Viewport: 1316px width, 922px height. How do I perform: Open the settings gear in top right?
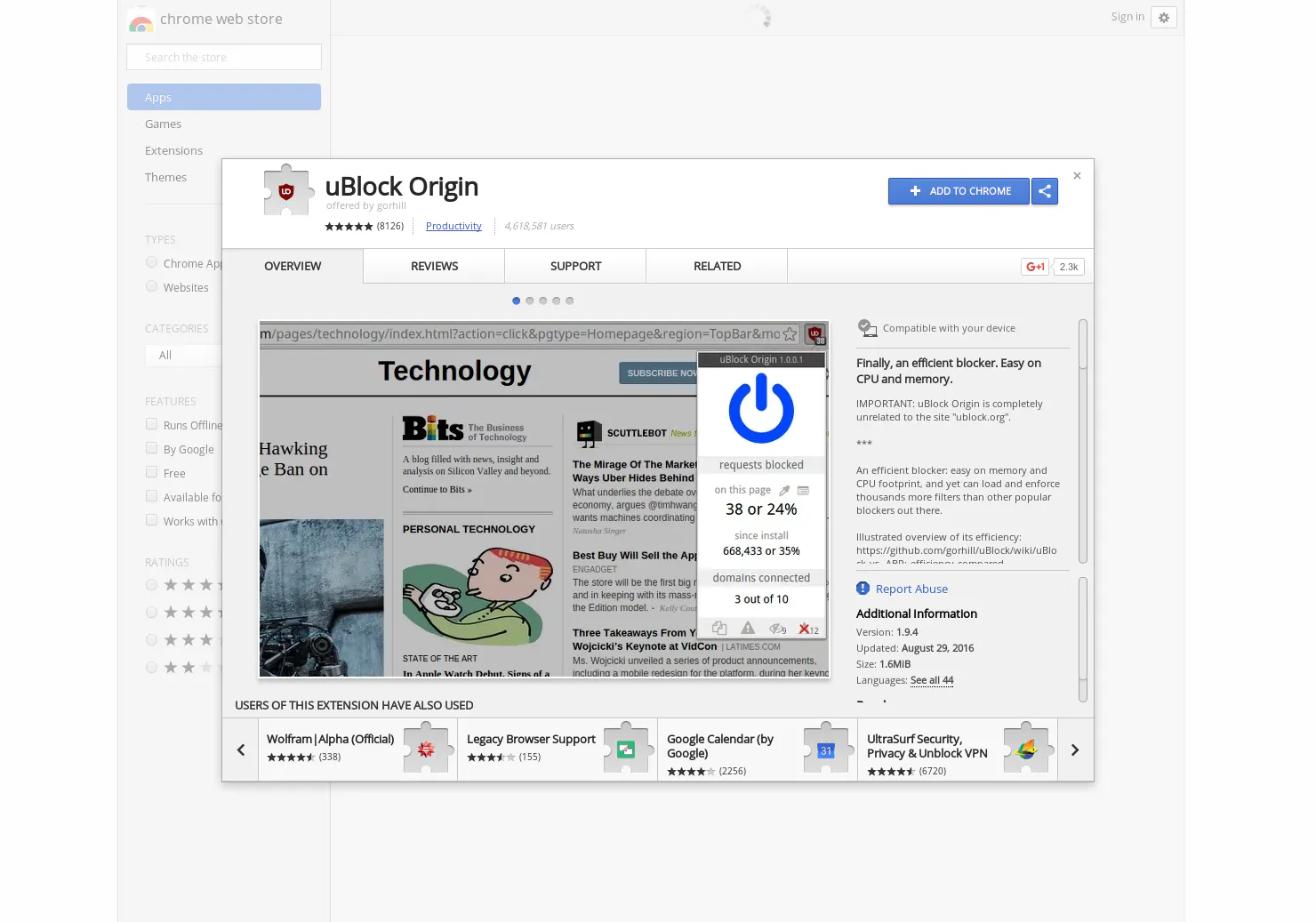point(1164,18)
